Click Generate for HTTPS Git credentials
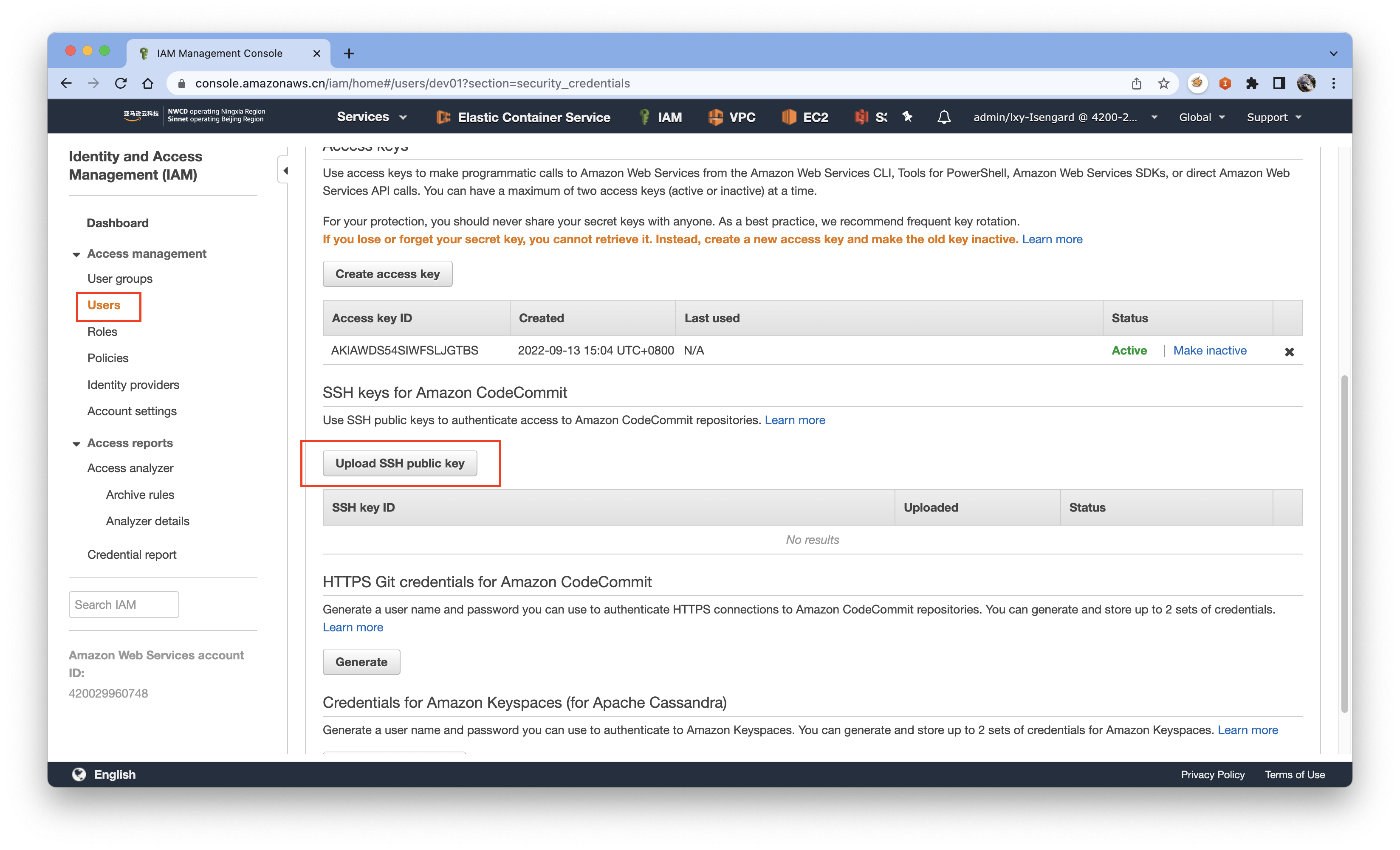 [361, 662]
